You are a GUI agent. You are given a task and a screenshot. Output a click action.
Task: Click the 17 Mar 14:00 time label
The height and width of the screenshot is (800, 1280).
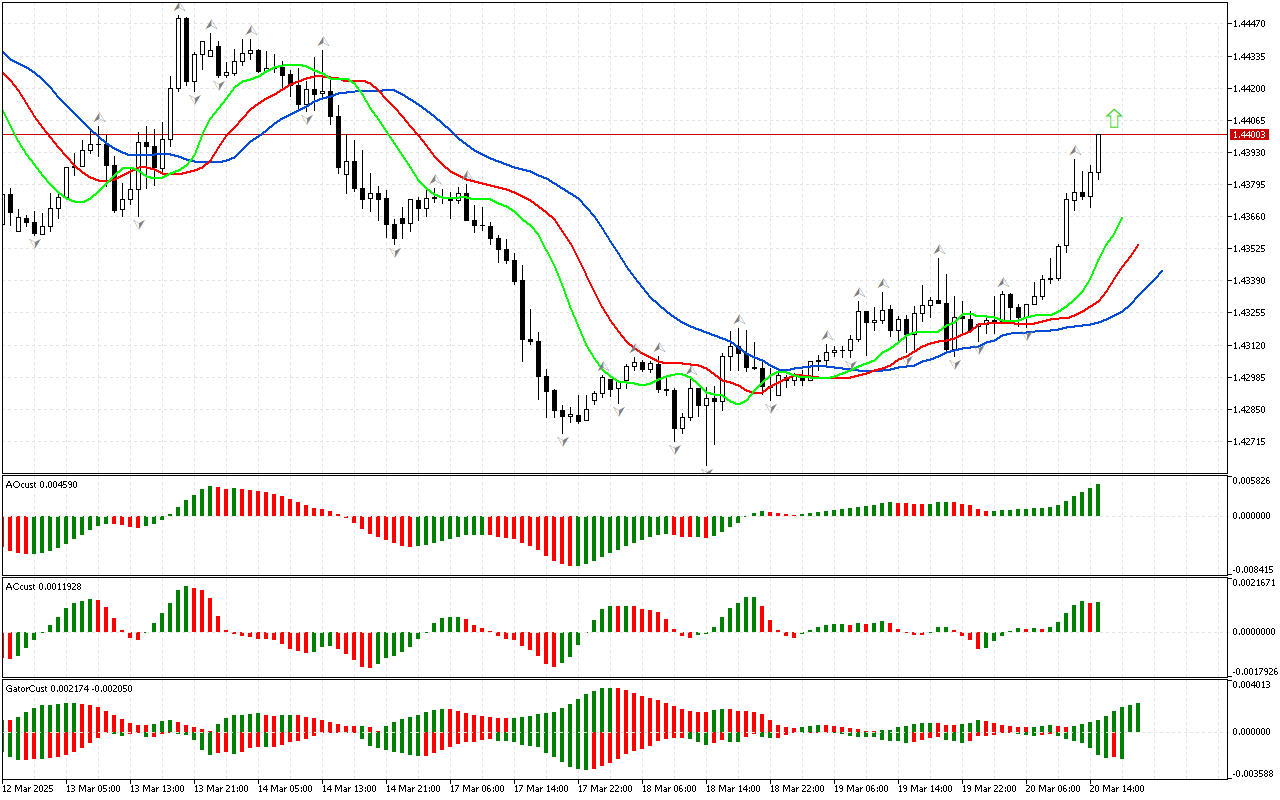tap(541, 788)
